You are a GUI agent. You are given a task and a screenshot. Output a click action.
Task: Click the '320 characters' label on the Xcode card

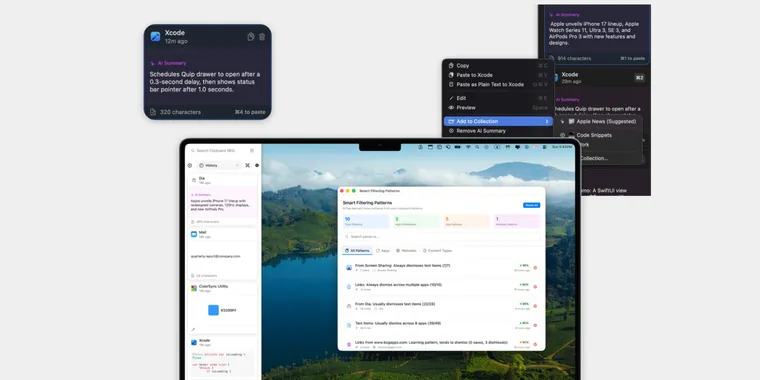tap(180, 112)
